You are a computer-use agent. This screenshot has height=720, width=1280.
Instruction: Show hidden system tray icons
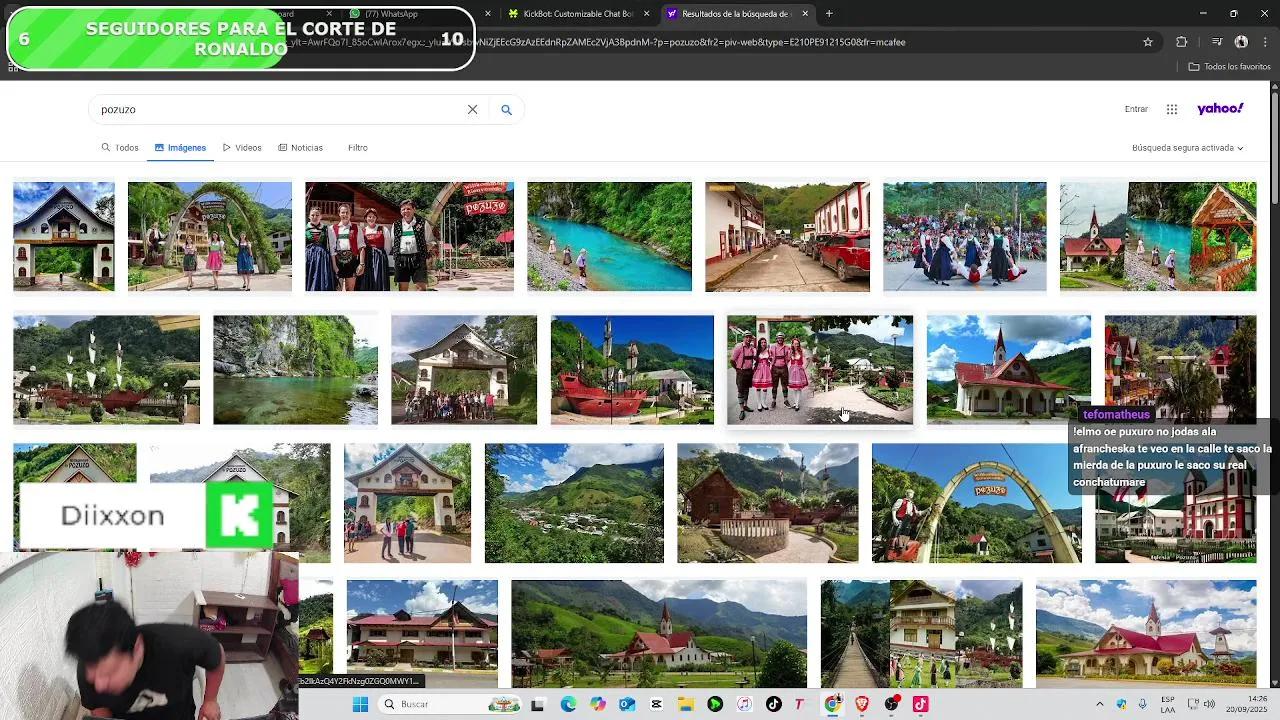[1100, 704]
